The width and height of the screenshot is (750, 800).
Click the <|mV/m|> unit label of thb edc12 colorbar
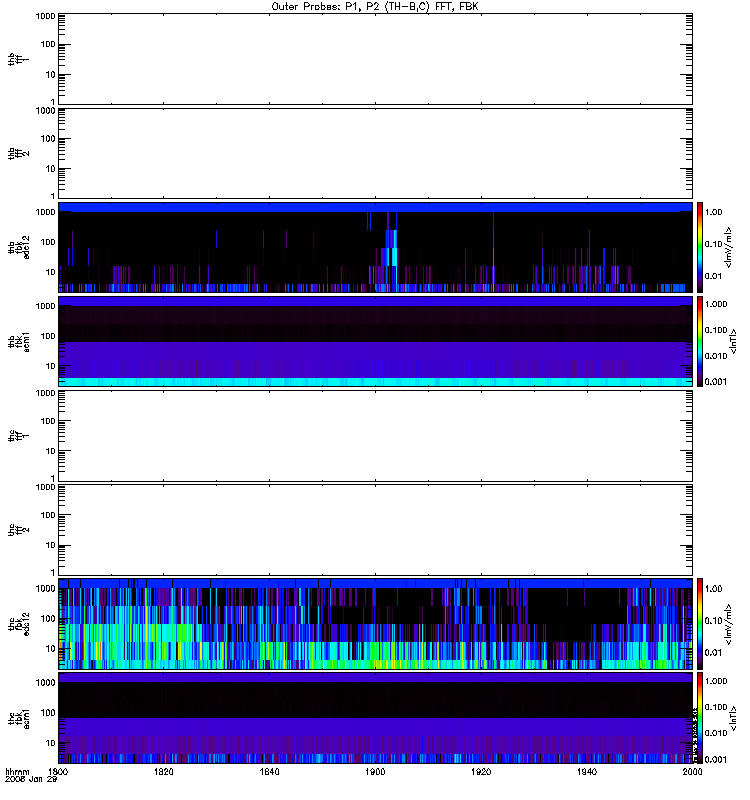729,247
